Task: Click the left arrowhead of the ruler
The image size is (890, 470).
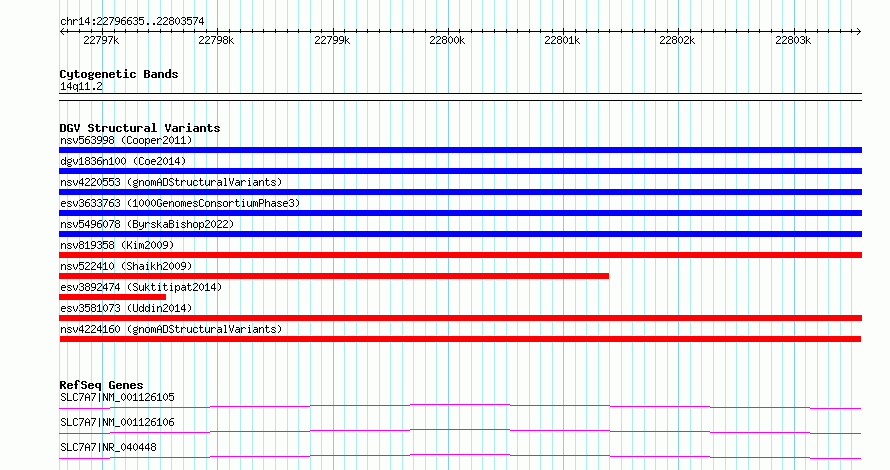Action: point(62,32)
